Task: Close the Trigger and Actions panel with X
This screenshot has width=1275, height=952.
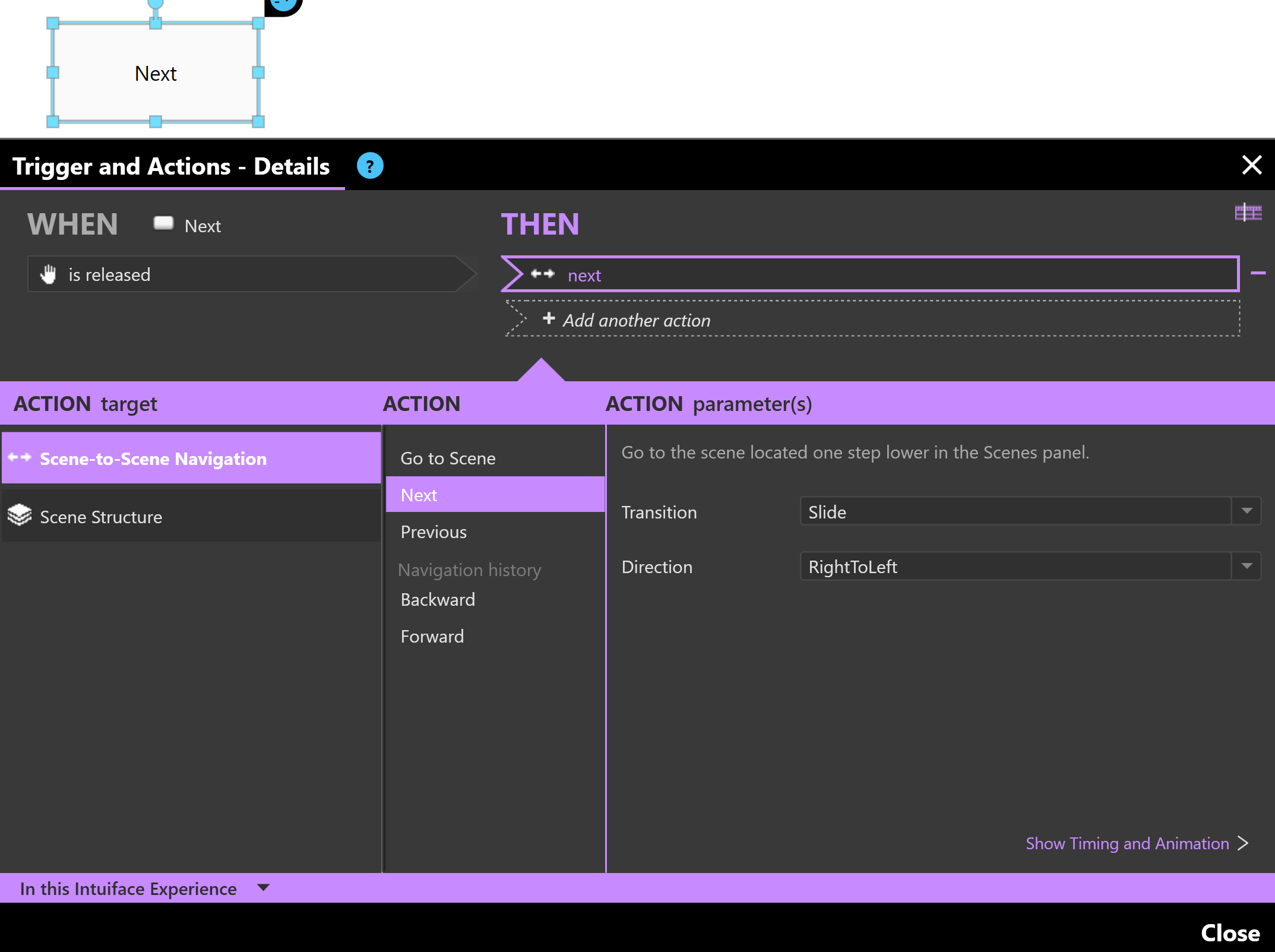Action: point(1252,165)
